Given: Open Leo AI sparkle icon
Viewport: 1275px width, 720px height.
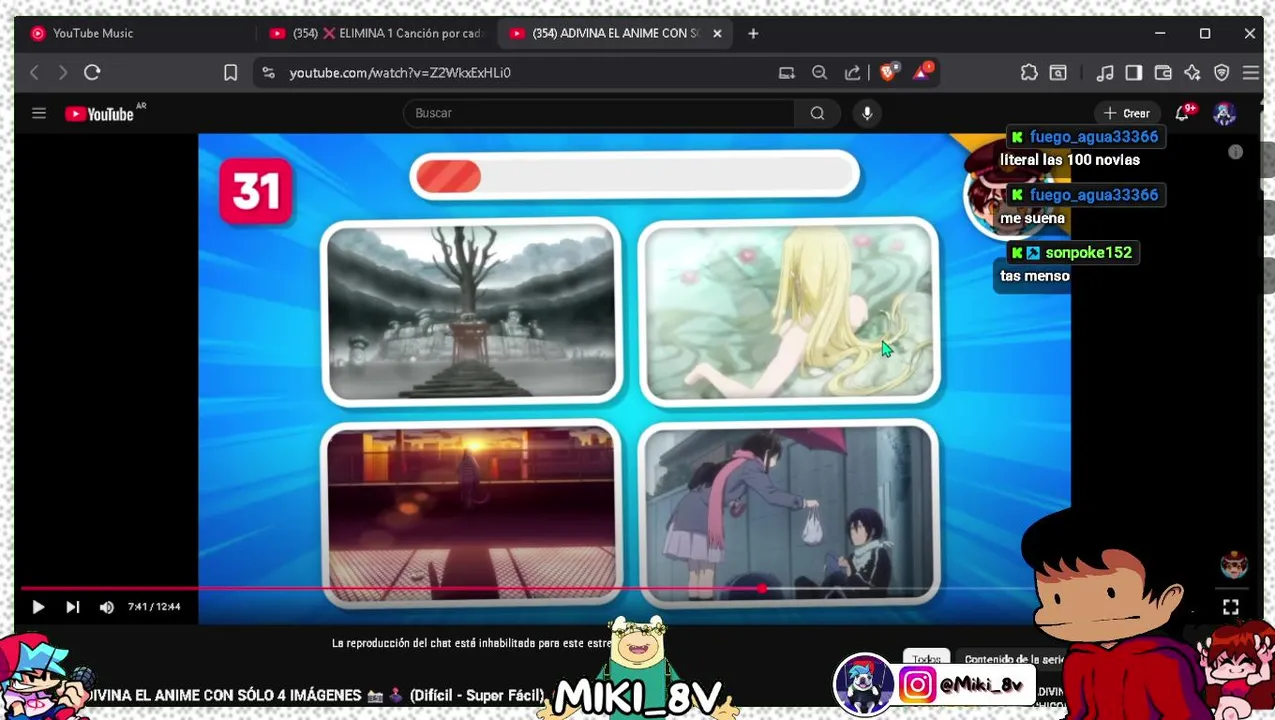Looking at the screenshot, I should click(x=1192, y=73).
